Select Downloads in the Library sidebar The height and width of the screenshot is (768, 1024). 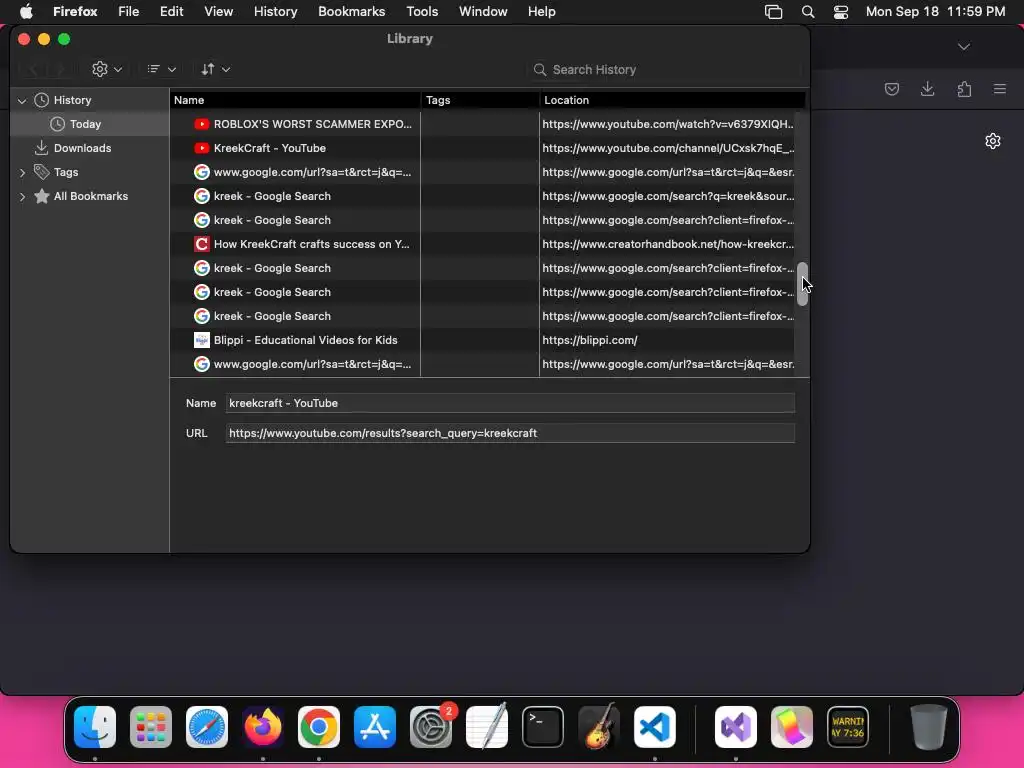click(x=82, y=148)
